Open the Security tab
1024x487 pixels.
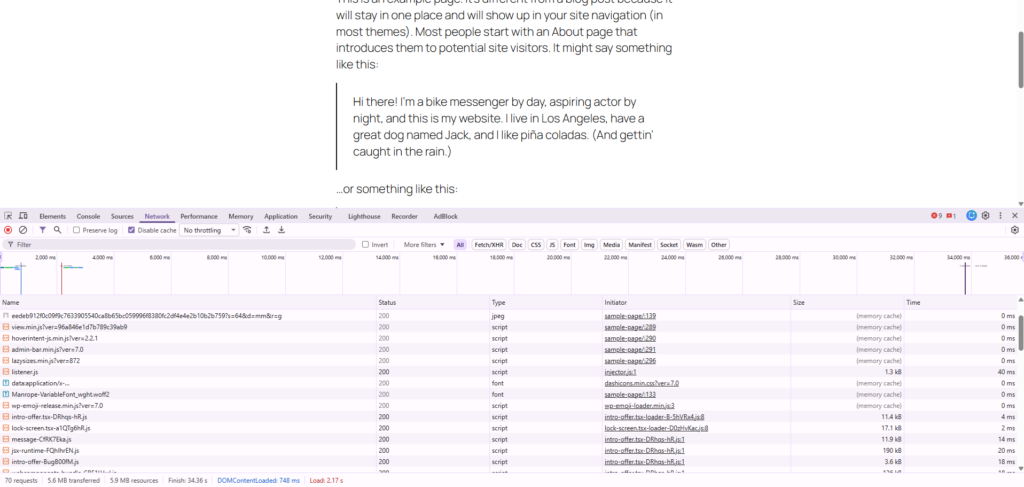click(320, 216)
